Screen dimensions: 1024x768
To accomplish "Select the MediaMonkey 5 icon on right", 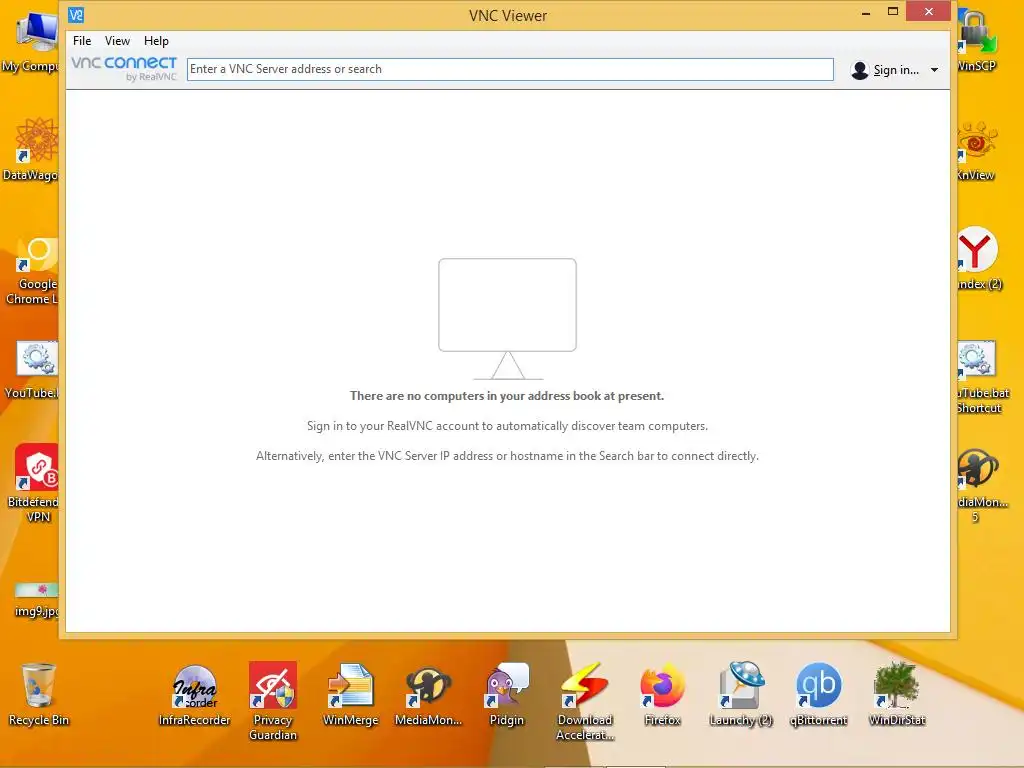I will coord(982,485).
